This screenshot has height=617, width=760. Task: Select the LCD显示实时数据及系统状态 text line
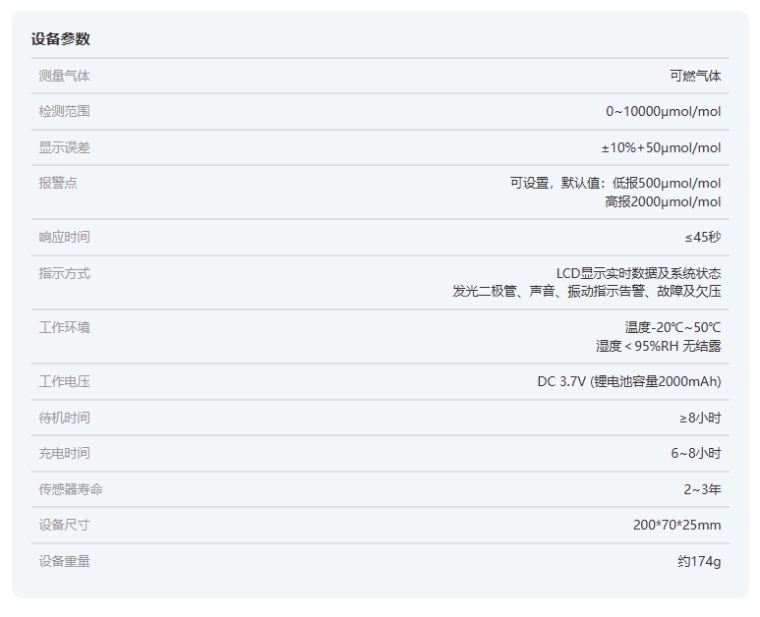[x=638, y=273]
